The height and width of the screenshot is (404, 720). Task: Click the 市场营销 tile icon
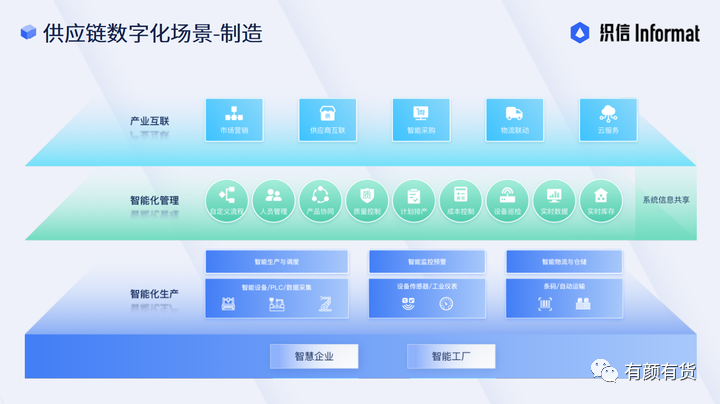(234, 120)
